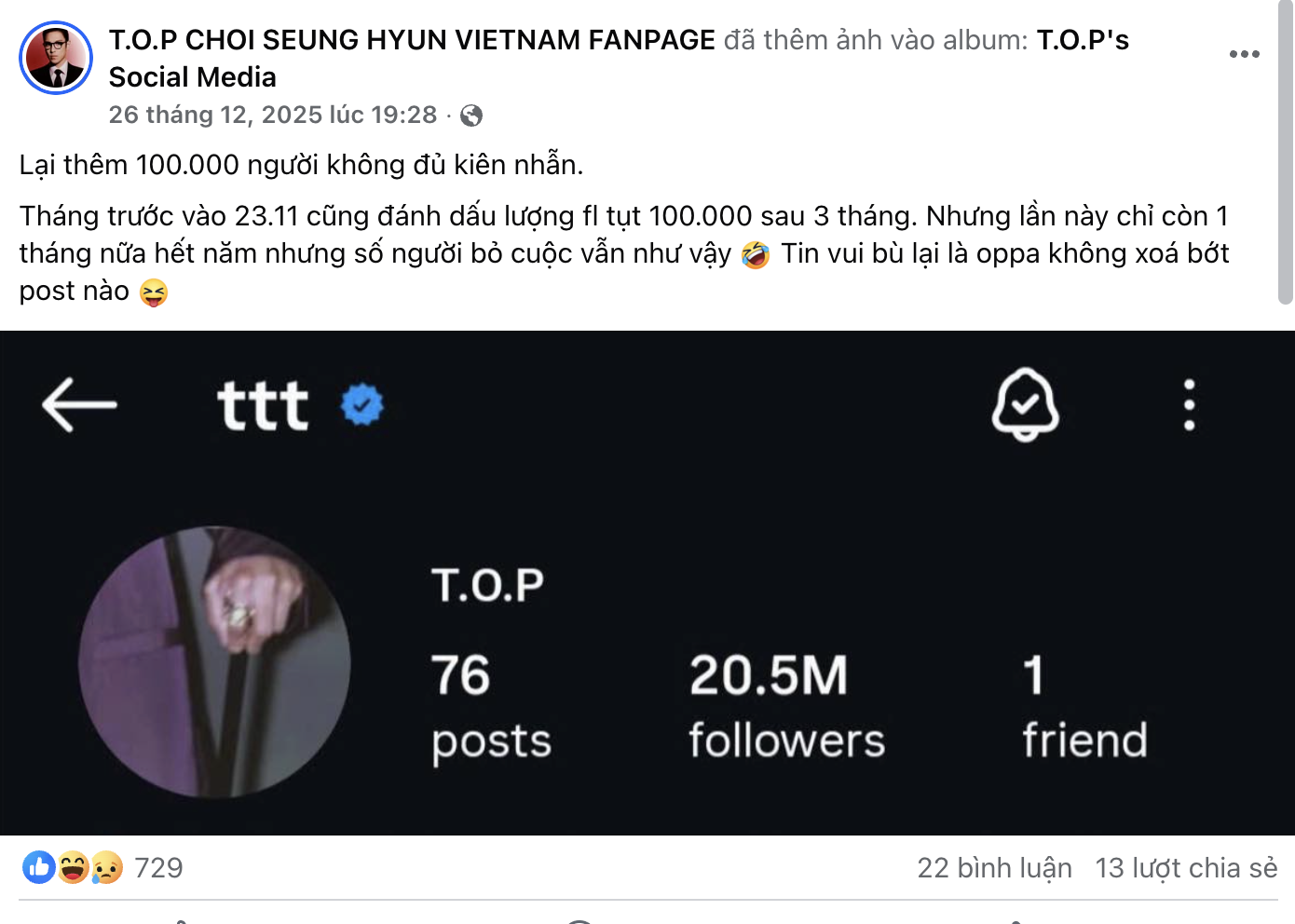Select the back arrow in the Instagram screenshot

click(79, 405)
